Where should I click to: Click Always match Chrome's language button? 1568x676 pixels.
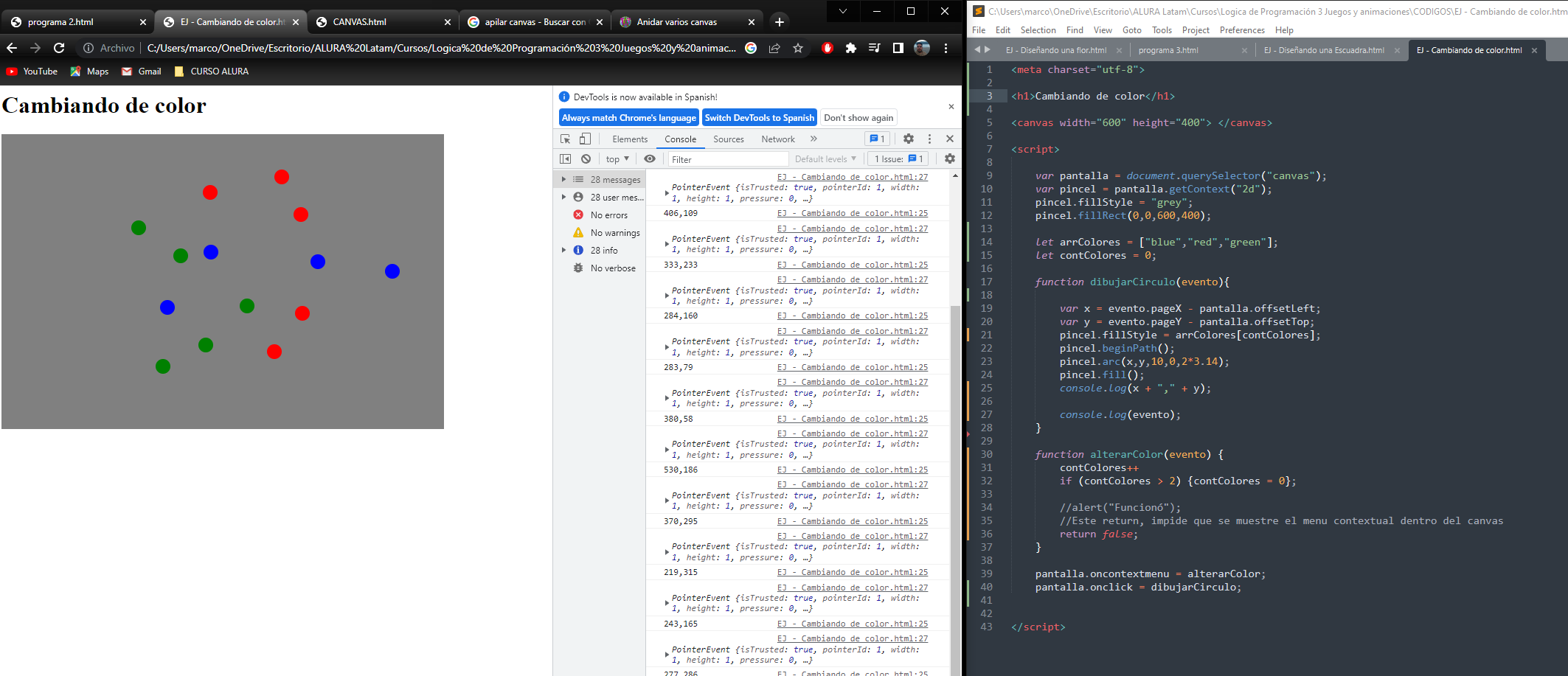click(x=628, y=118)
